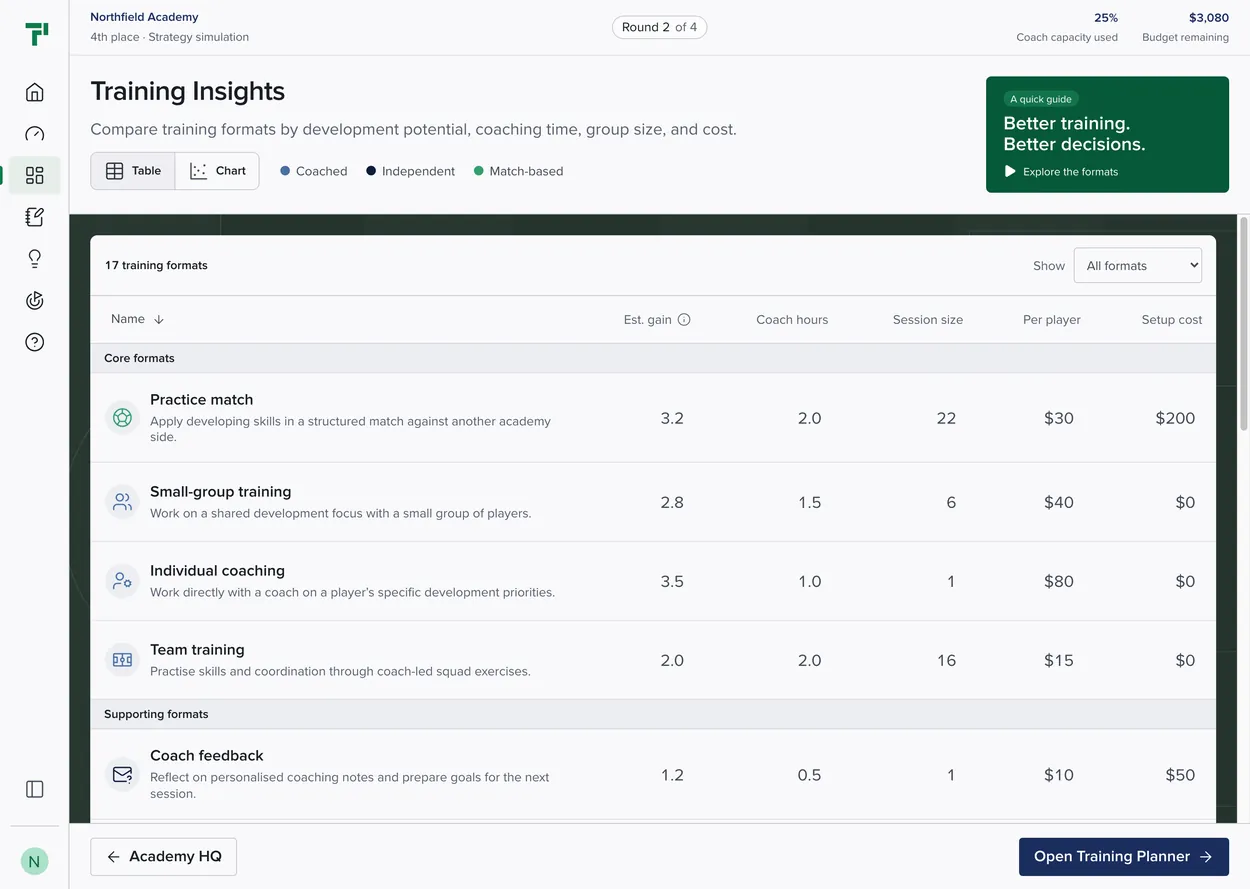Click the Practice match row title
This screenshot has width=1250, height=889.
click(x=202, y=400)
